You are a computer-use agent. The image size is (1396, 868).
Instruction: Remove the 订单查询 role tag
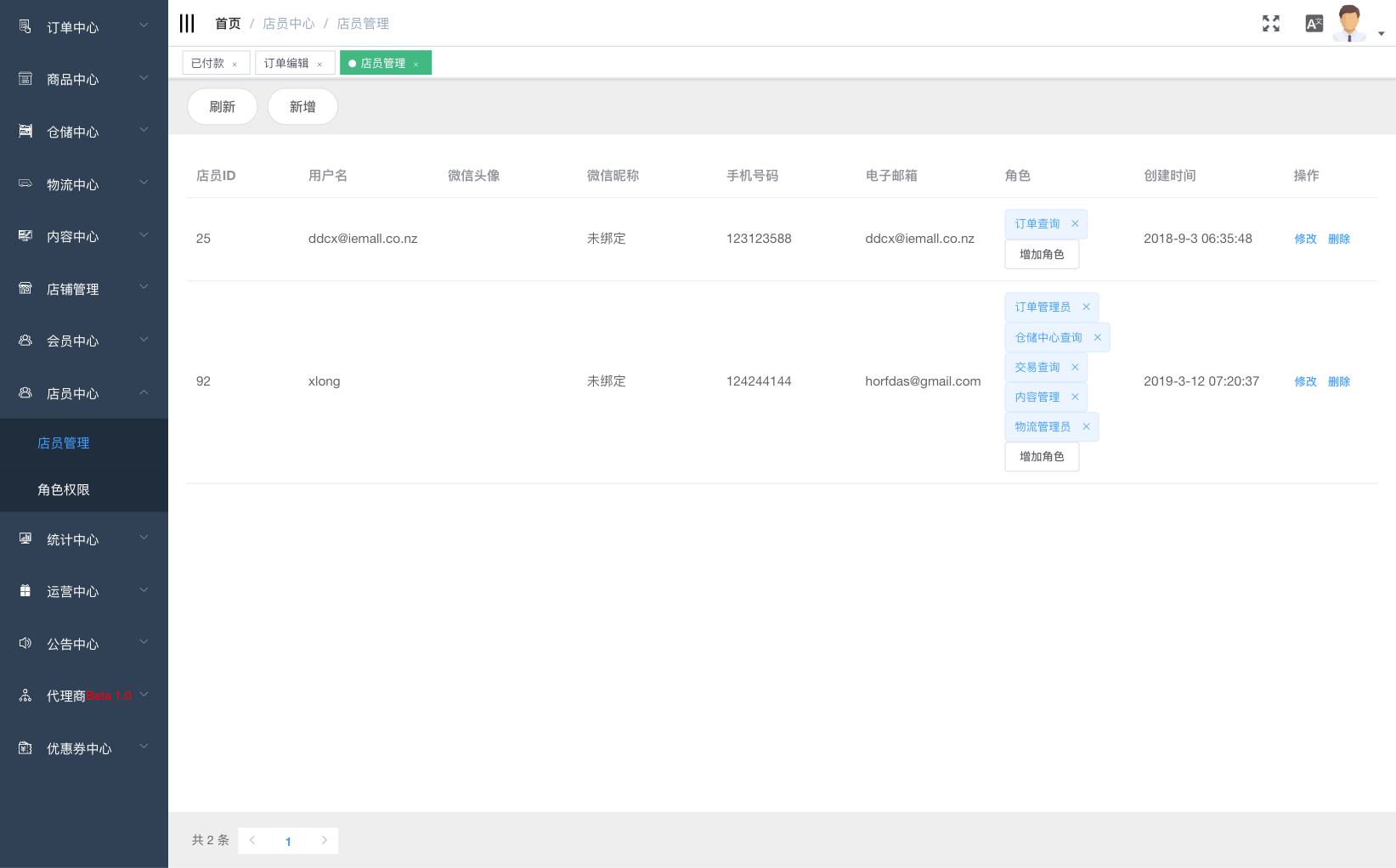(1075, 224)
